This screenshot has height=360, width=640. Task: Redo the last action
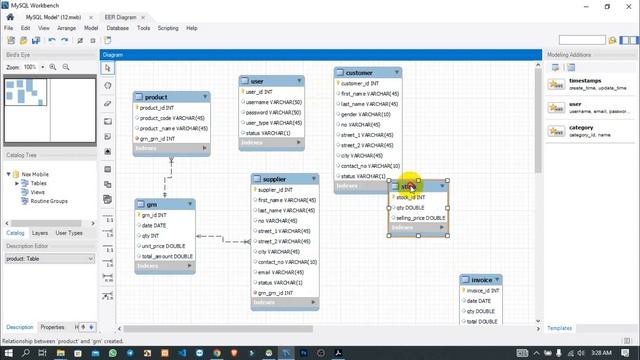pyautogui.click(x=64, y=40)
